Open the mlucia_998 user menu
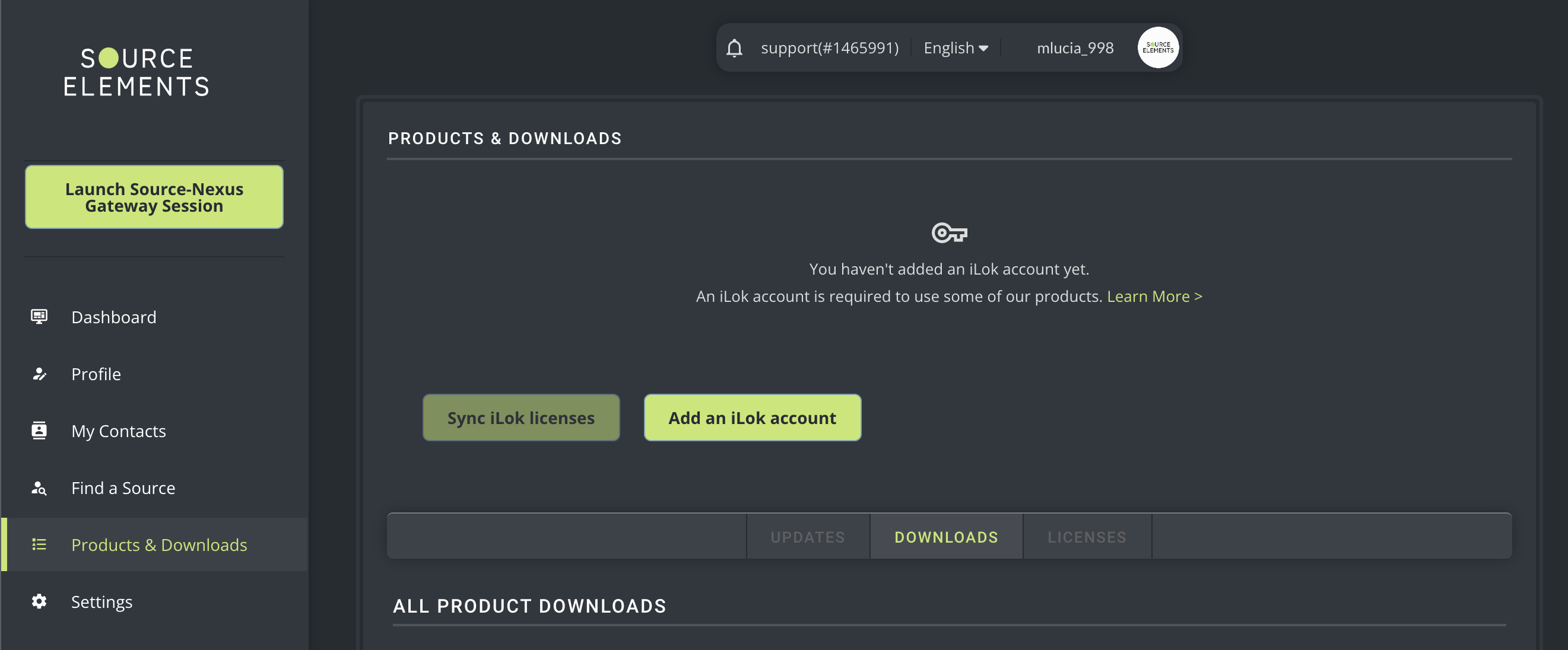Viewport: 1568px width, 650px height. 1074,48
